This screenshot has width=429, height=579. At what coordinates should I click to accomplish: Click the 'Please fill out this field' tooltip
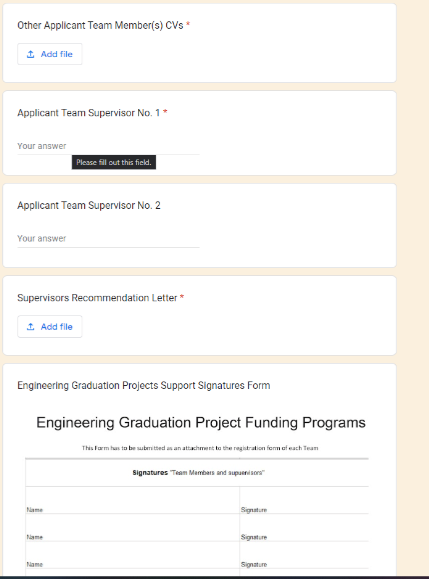tap(114, 162)
